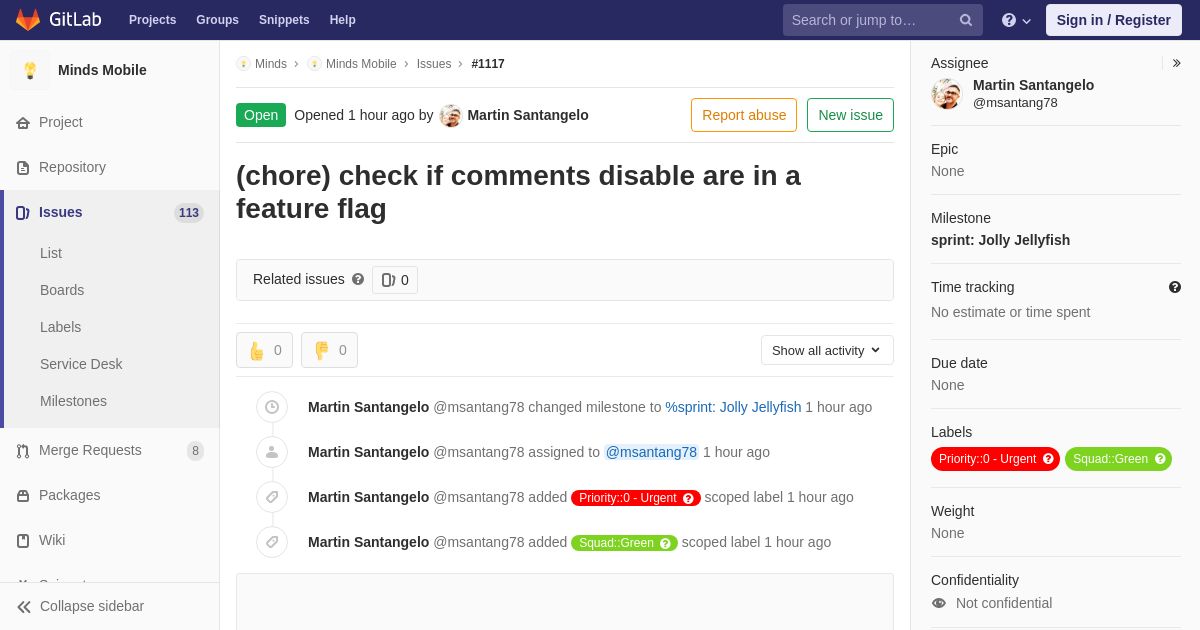This screenshot has height=630, width=1200.
Task: Open the Groups top menu
Action: tap(217, 20)
